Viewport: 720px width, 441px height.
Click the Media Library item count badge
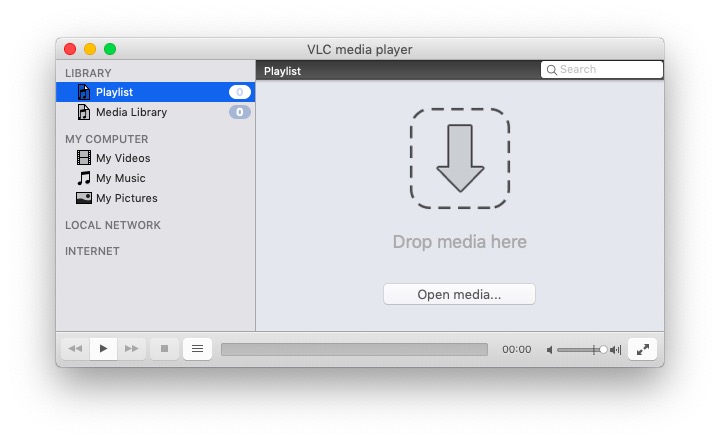pos(240,112)
